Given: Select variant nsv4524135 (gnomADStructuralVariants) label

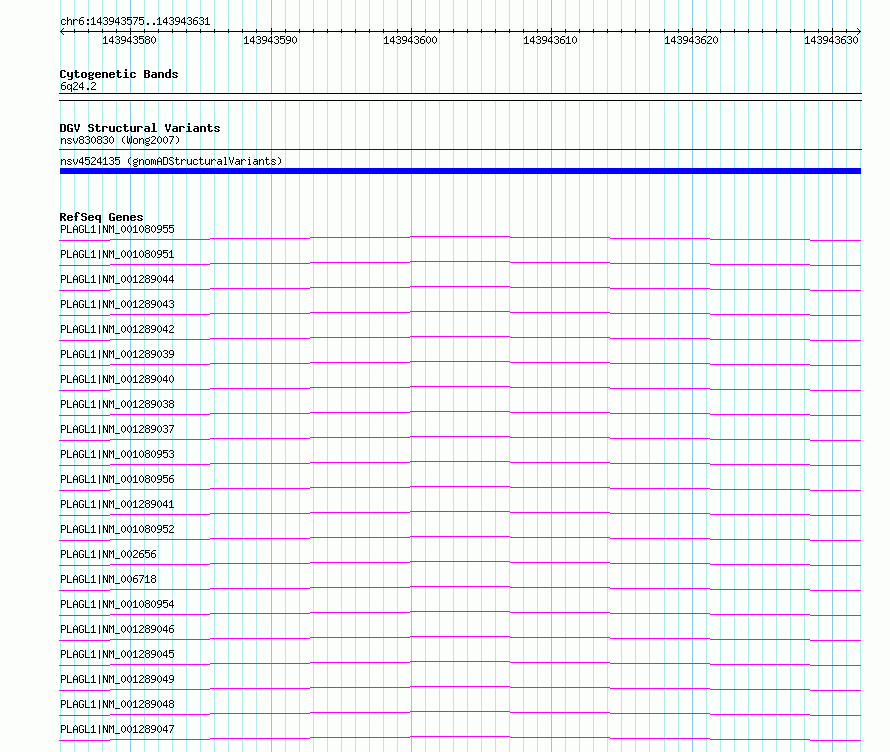Looking at the screenshot, I should tap(171, 161).
